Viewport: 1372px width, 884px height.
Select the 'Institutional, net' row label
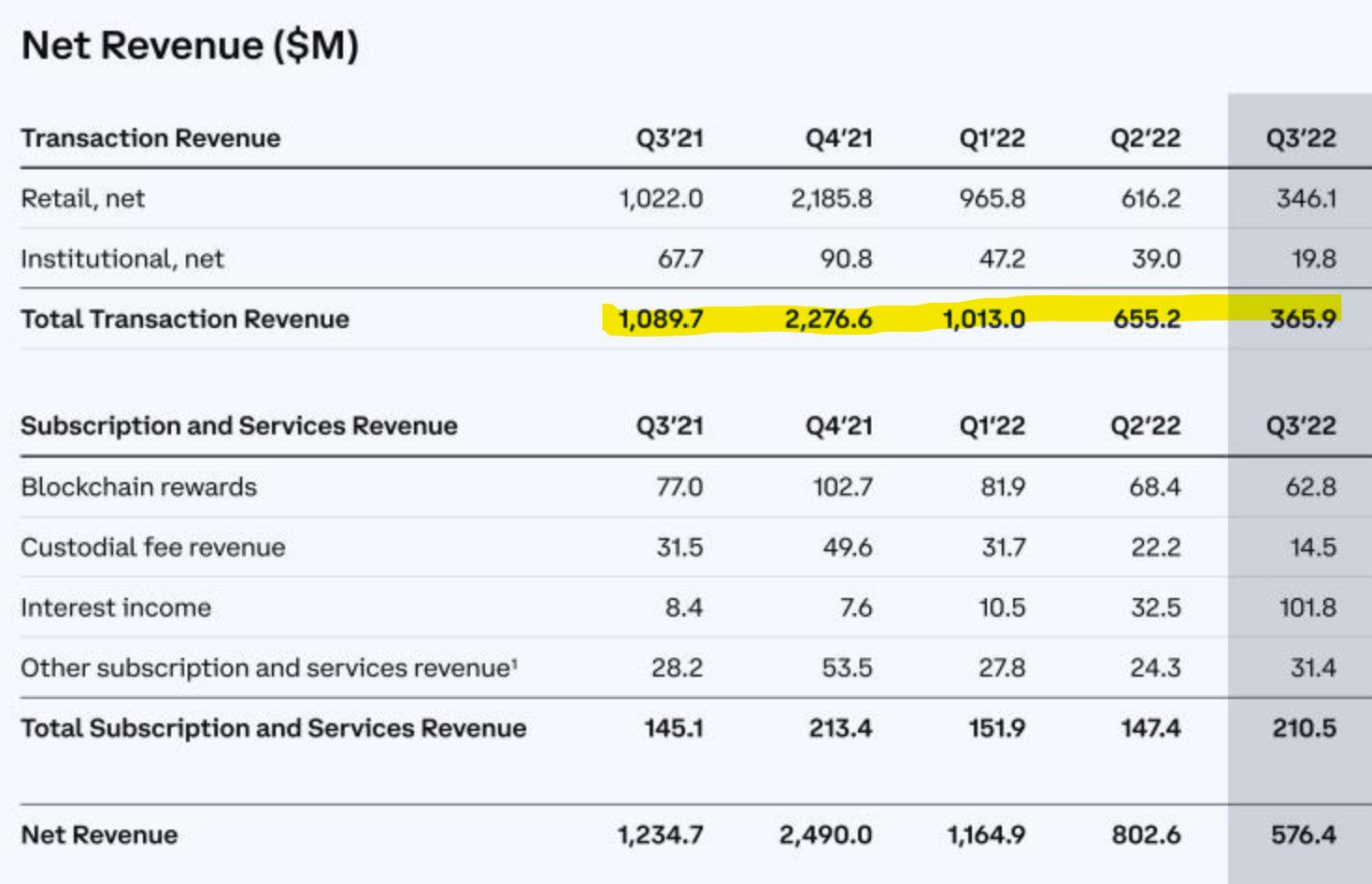122,259
